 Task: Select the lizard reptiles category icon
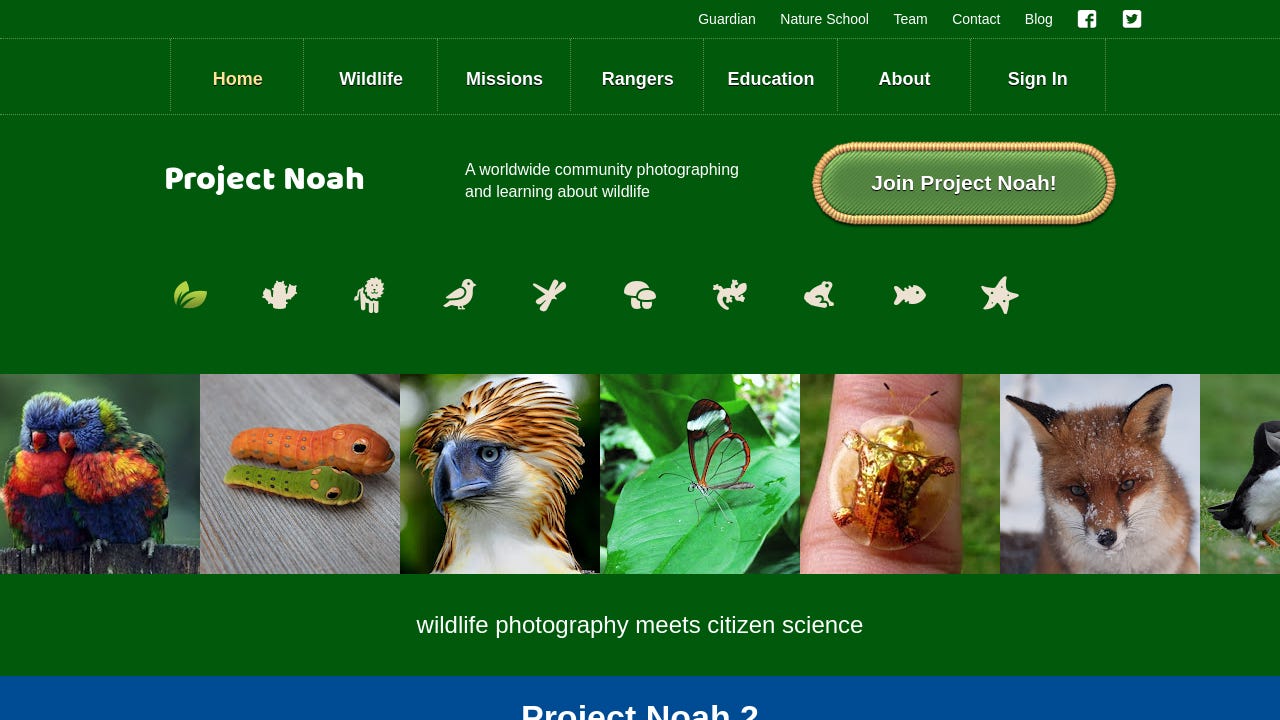coord(730,295)
